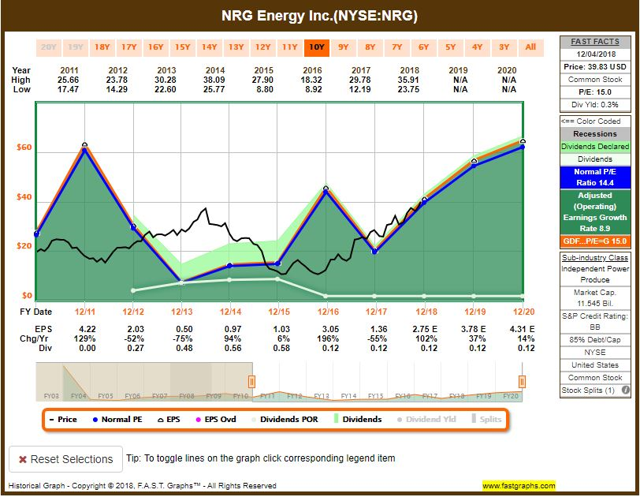Image resolution: width=640 pixels, height=497 pixels.
Task: Click the FY04 area in overview navigator
Action: (x=78, y=396)
